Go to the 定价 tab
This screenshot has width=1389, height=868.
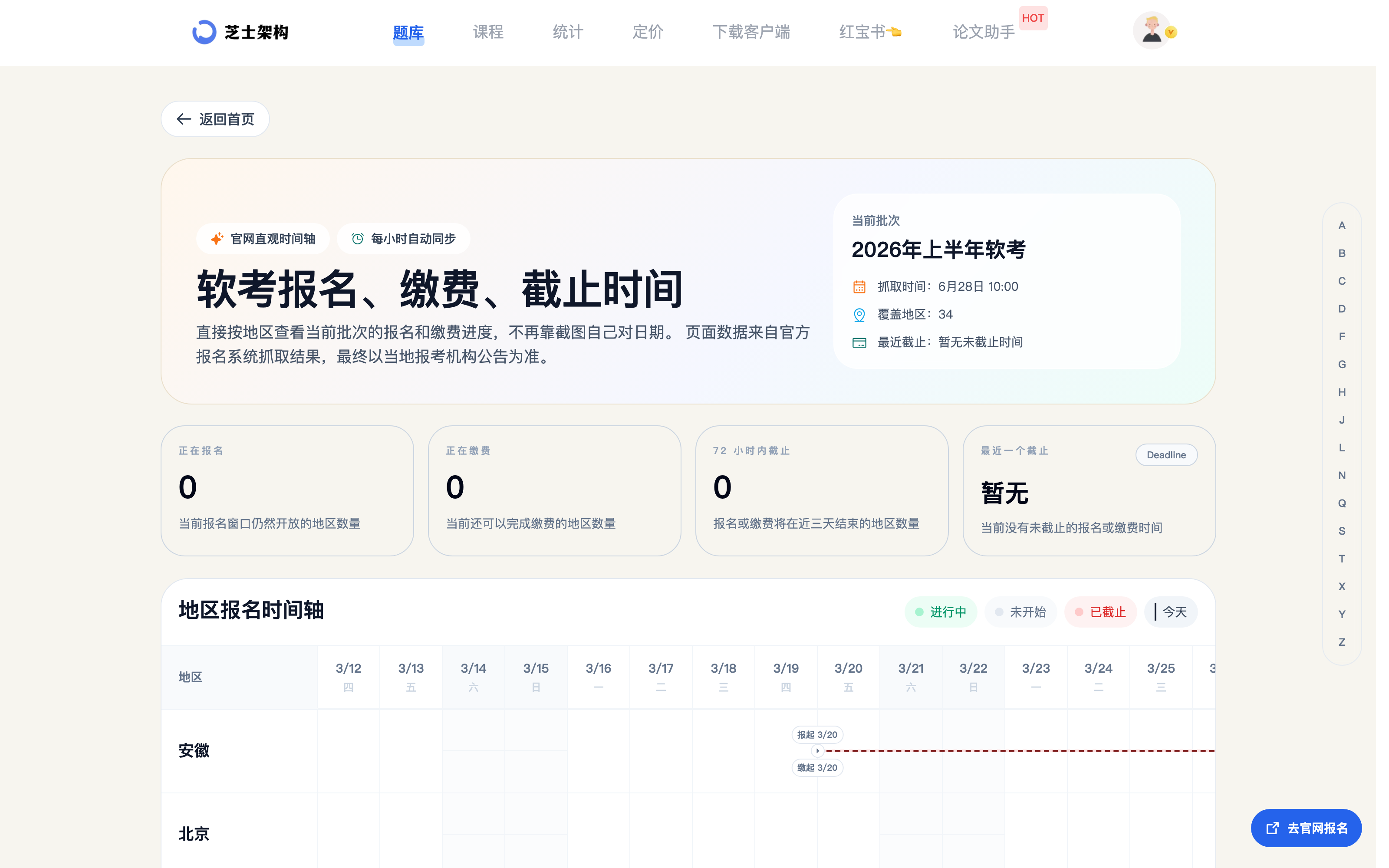click(x=648, y=32)
